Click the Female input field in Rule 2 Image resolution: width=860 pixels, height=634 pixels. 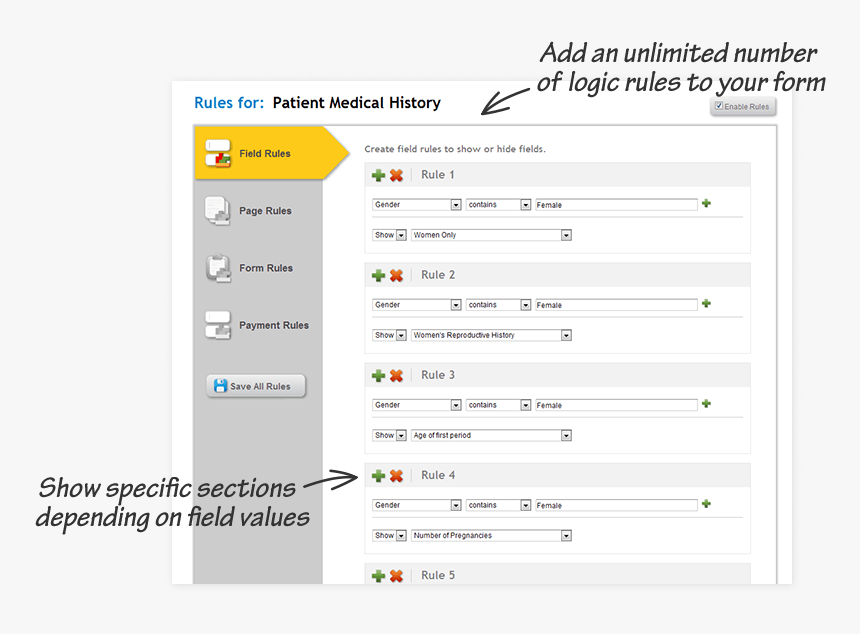coord(615,304)
